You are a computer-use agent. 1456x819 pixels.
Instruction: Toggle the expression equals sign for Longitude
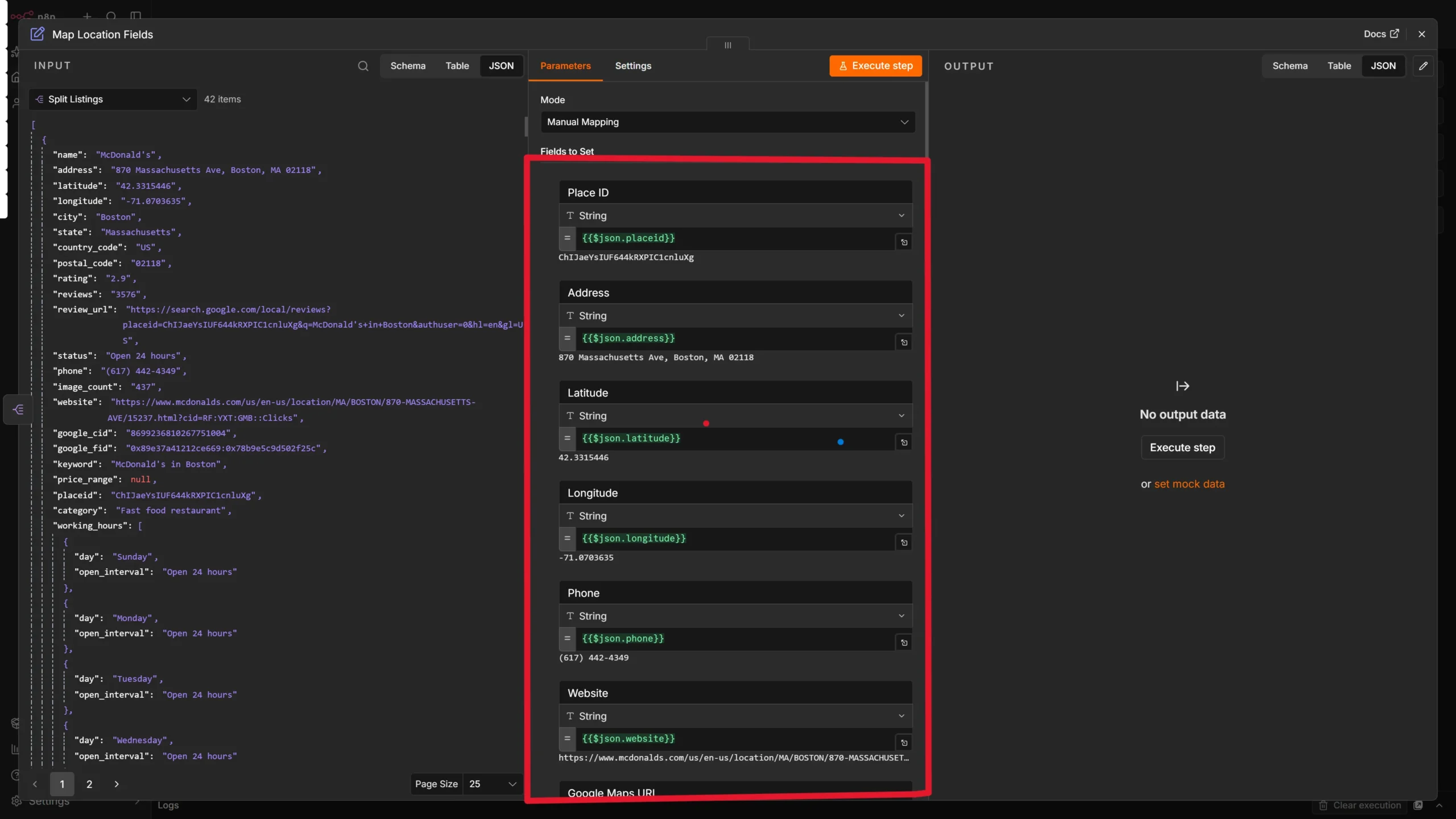click(x=567, y=539)
